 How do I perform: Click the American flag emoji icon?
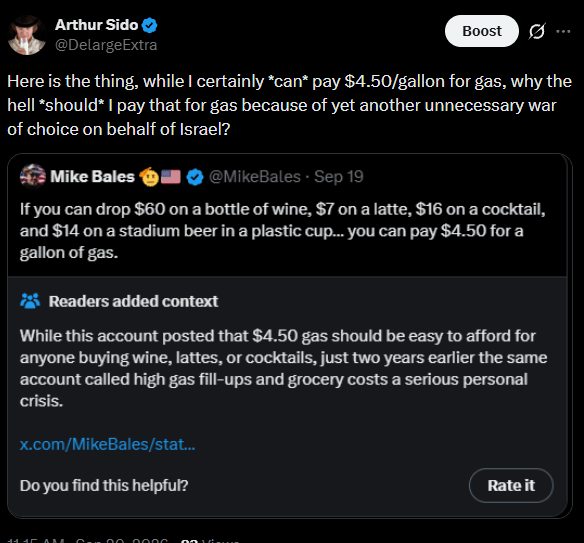pos(171,177)
